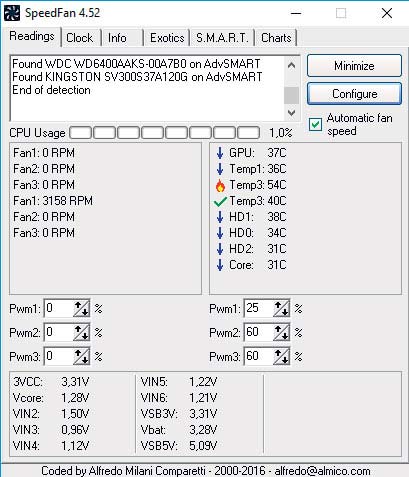Open the Configure dialog
This screenshot has width=409, height=477.
pos(354,94)
